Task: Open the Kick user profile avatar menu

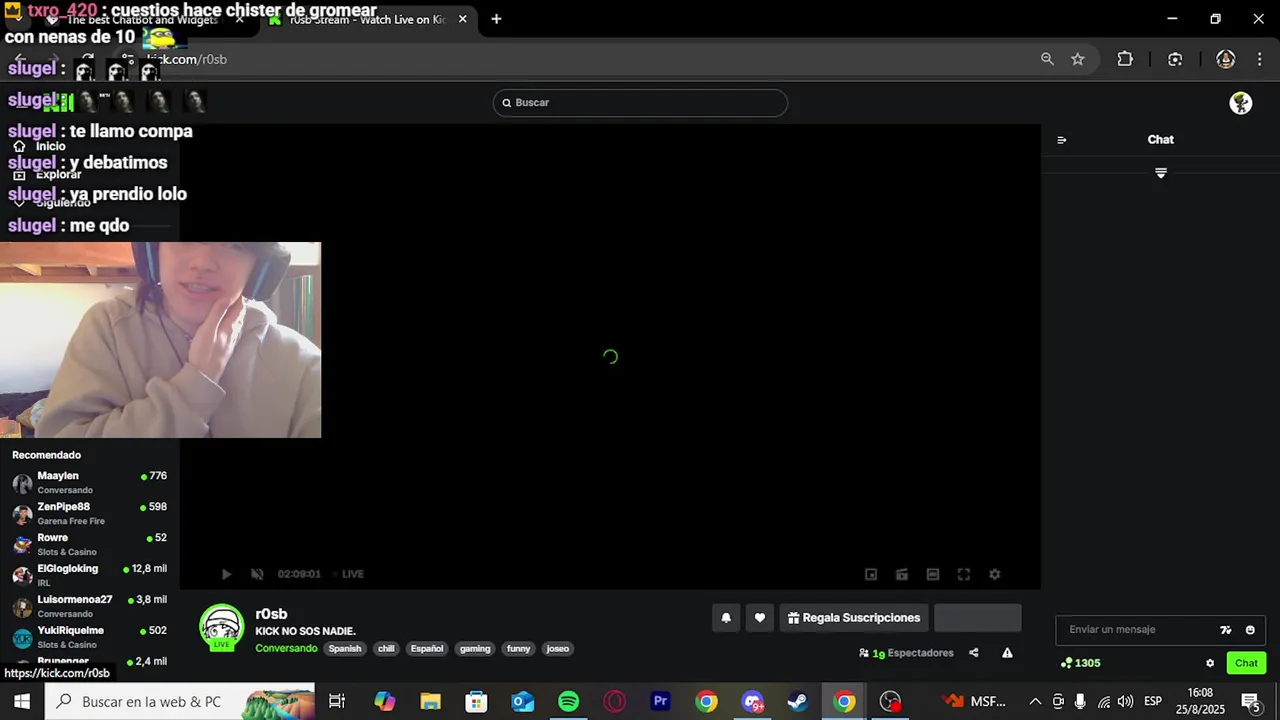Action: [1241, 103]
